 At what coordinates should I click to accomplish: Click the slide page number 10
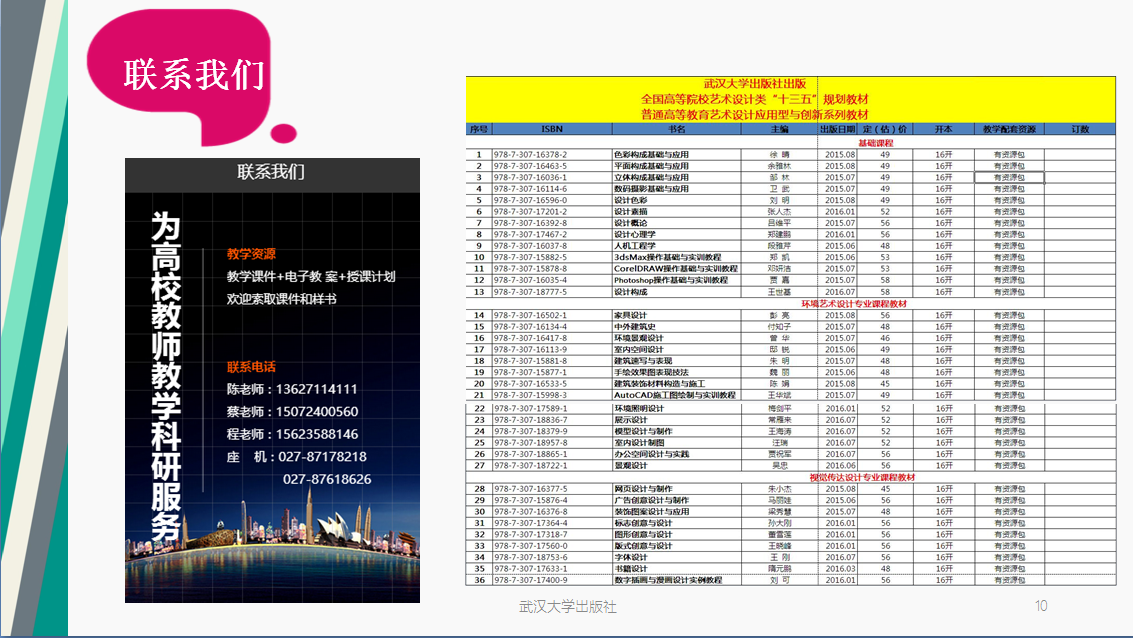point(1041,606)
